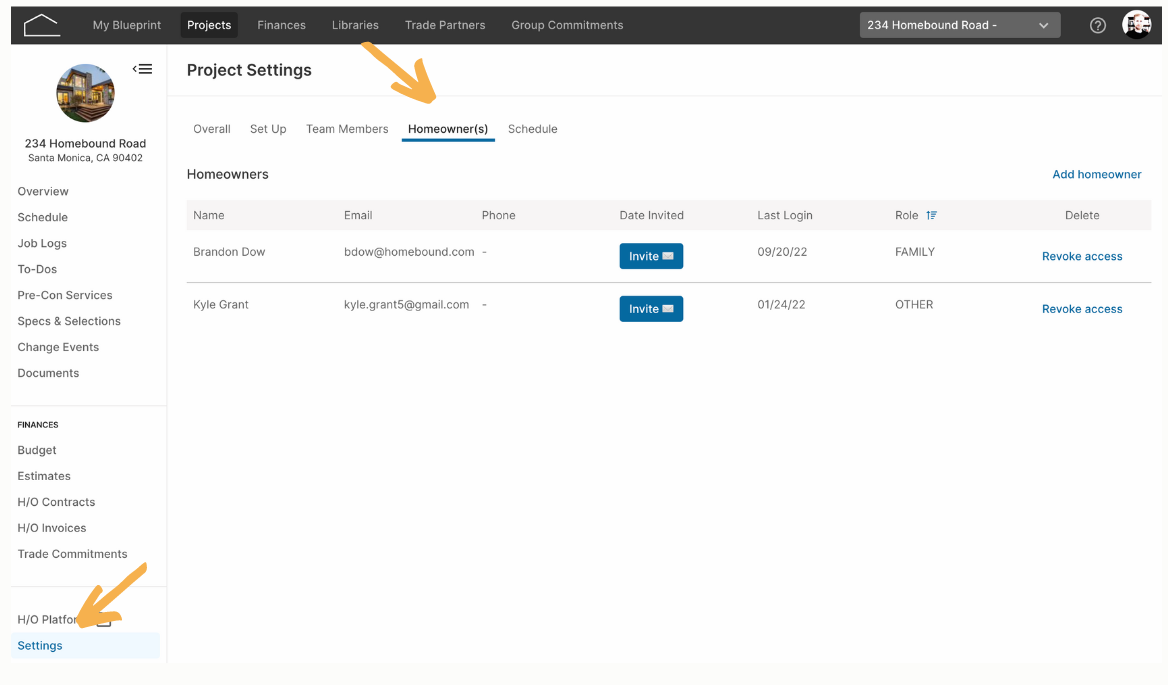The height and width of the screenshot is (685, 1168).
Task: Send invite to Brandon Dow
Action: pos(651,256)
